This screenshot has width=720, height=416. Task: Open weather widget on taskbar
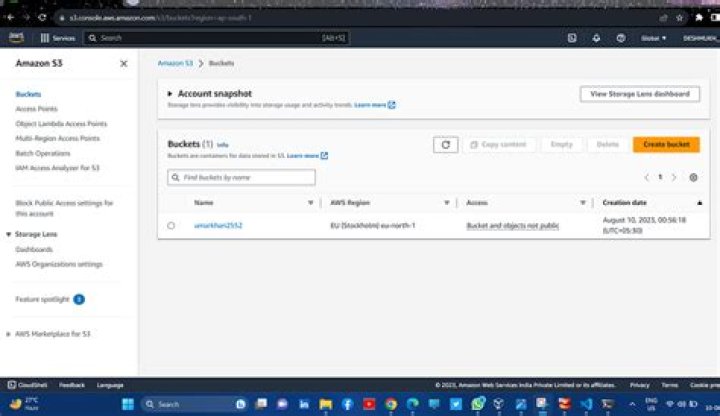click(x=24, y=404)
